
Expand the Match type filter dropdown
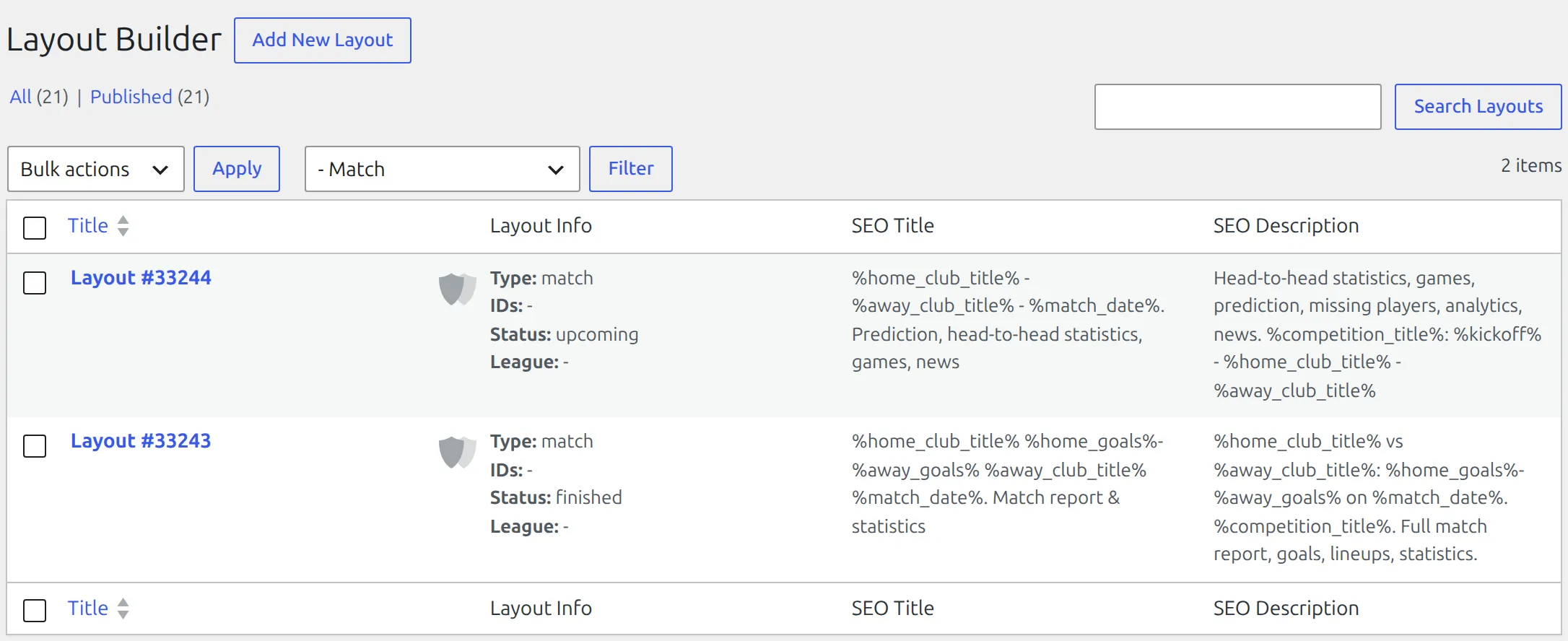pyautogui.click(x=443, y=169)
